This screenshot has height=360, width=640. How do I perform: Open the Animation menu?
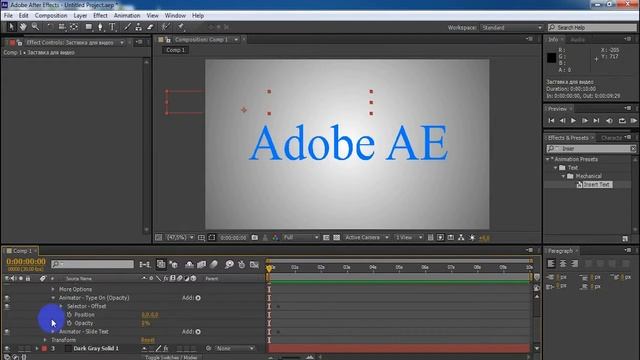[127, 16]
